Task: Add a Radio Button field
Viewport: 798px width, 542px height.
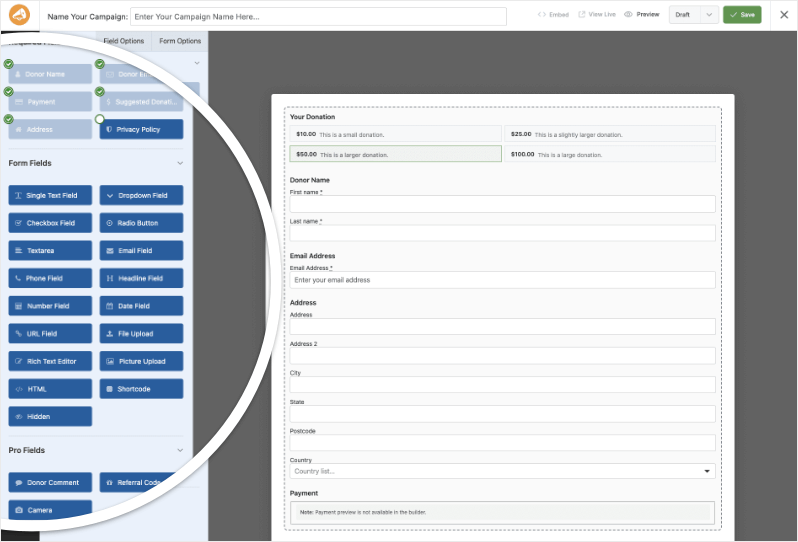Action: (141, 223)
